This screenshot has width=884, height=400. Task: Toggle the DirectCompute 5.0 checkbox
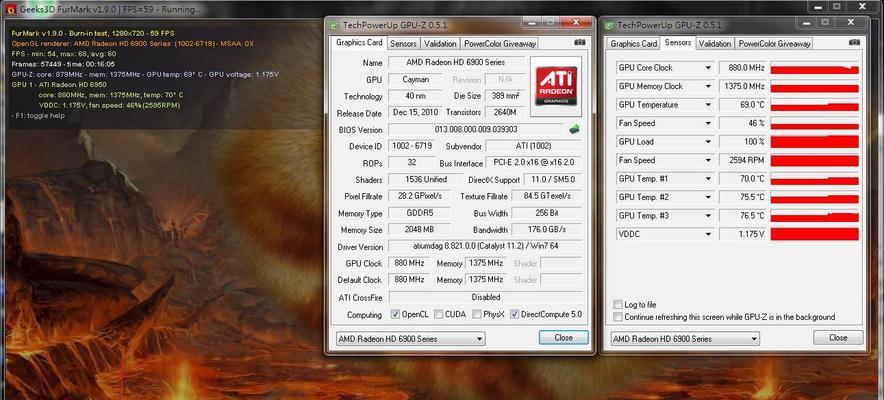click(514, 314)
